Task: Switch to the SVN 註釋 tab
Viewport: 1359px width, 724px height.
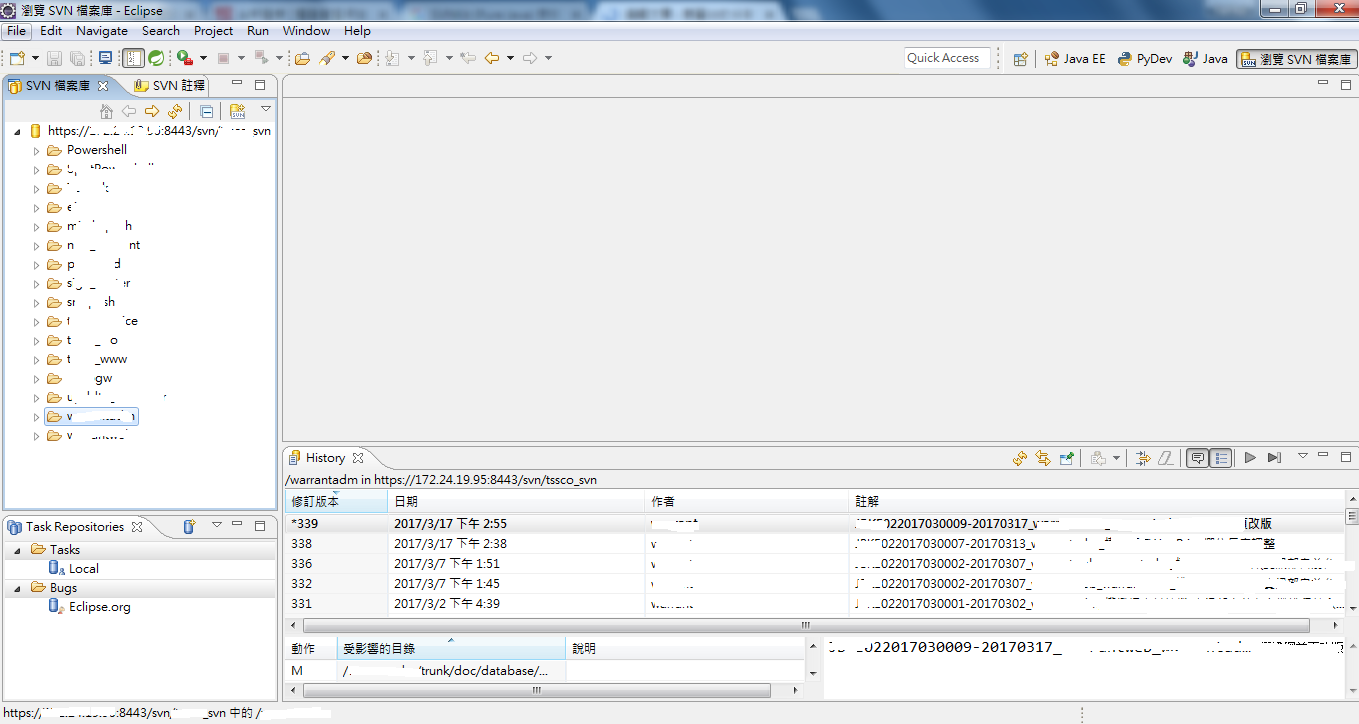Action: click(x=170, y=86)
